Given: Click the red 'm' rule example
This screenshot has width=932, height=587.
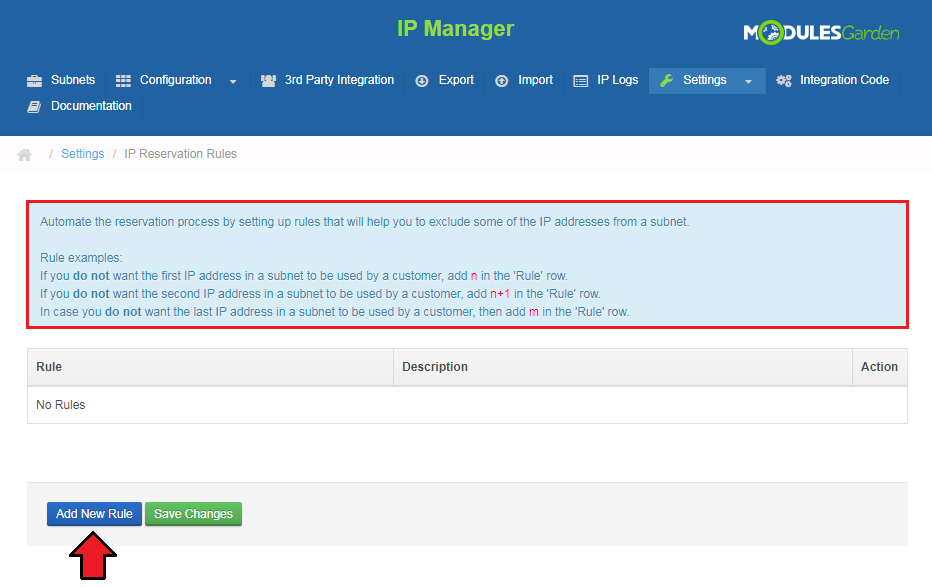Looking at the screenshot, I should pos(534,312).
